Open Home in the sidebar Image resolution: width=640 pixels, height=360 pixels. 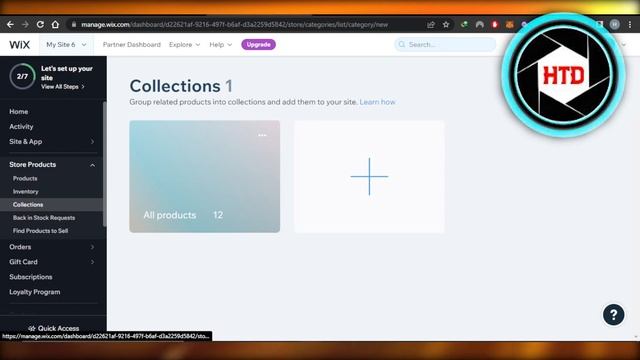point(19,111)
